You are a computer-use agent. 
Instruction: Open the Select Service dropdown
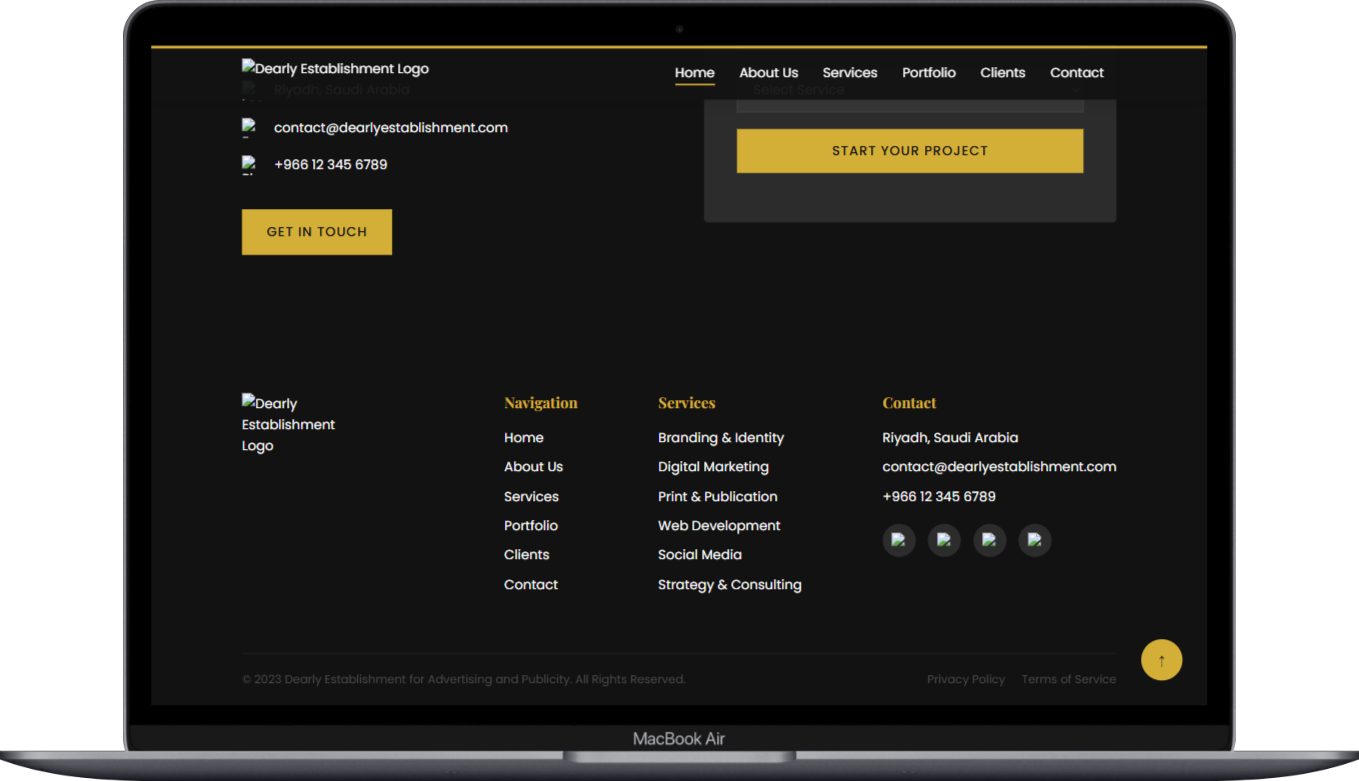pos(909,94)
